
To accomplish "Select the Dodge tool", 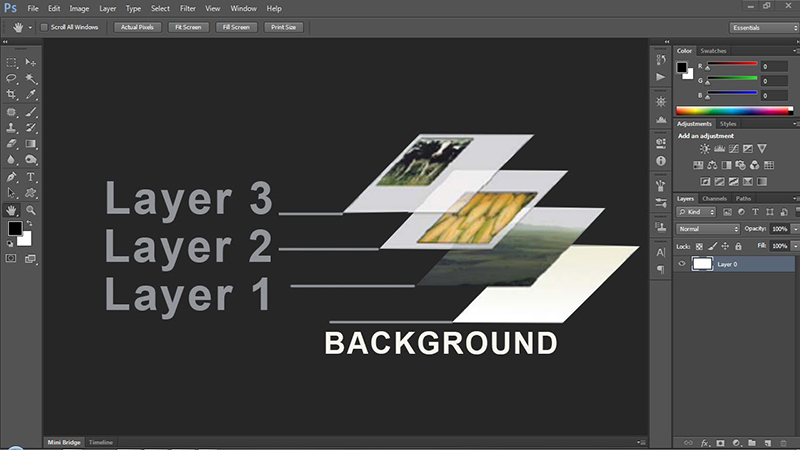I will coord(31,160).
